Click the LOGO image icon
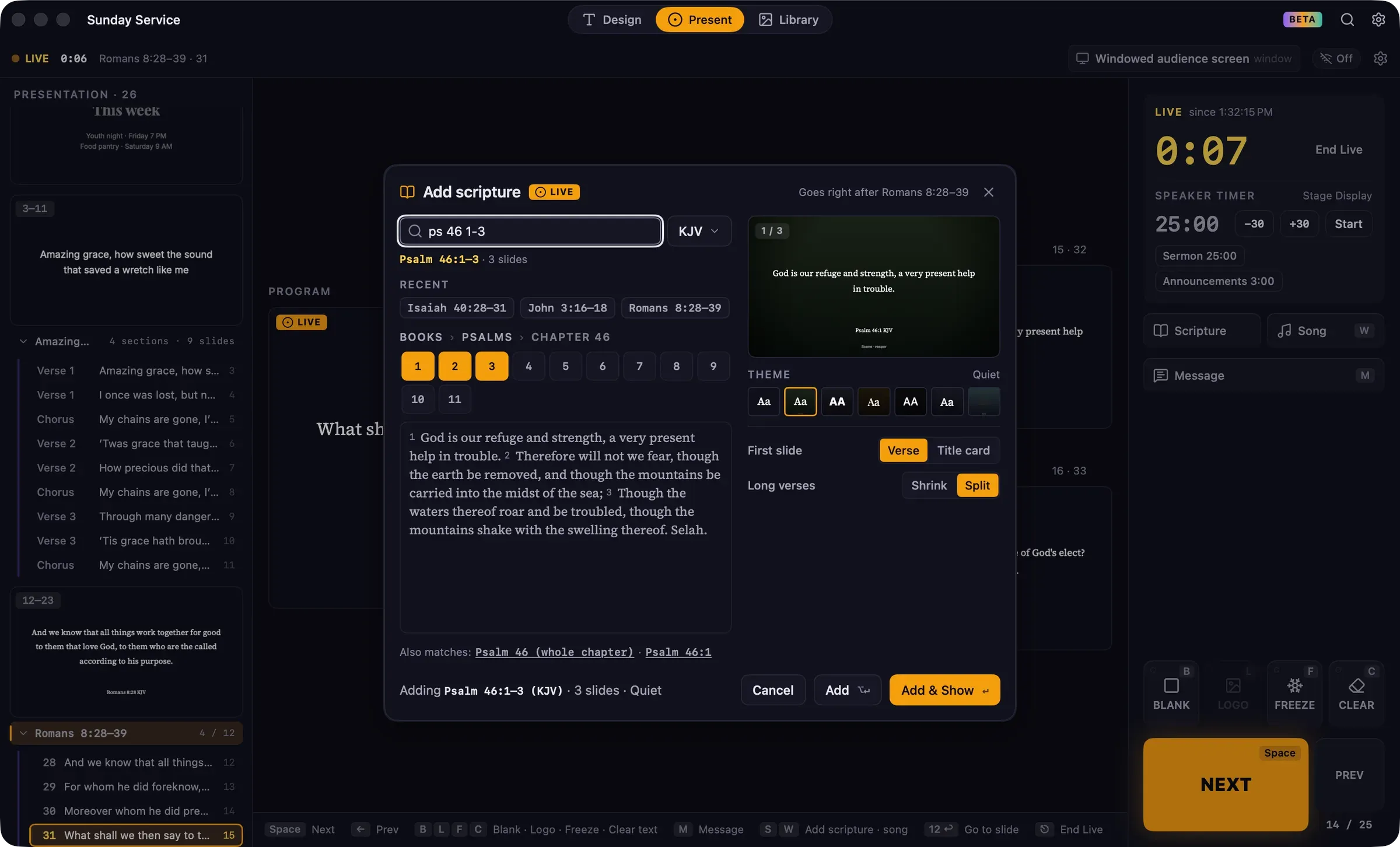1400x847 pixels. point(1233,685)
